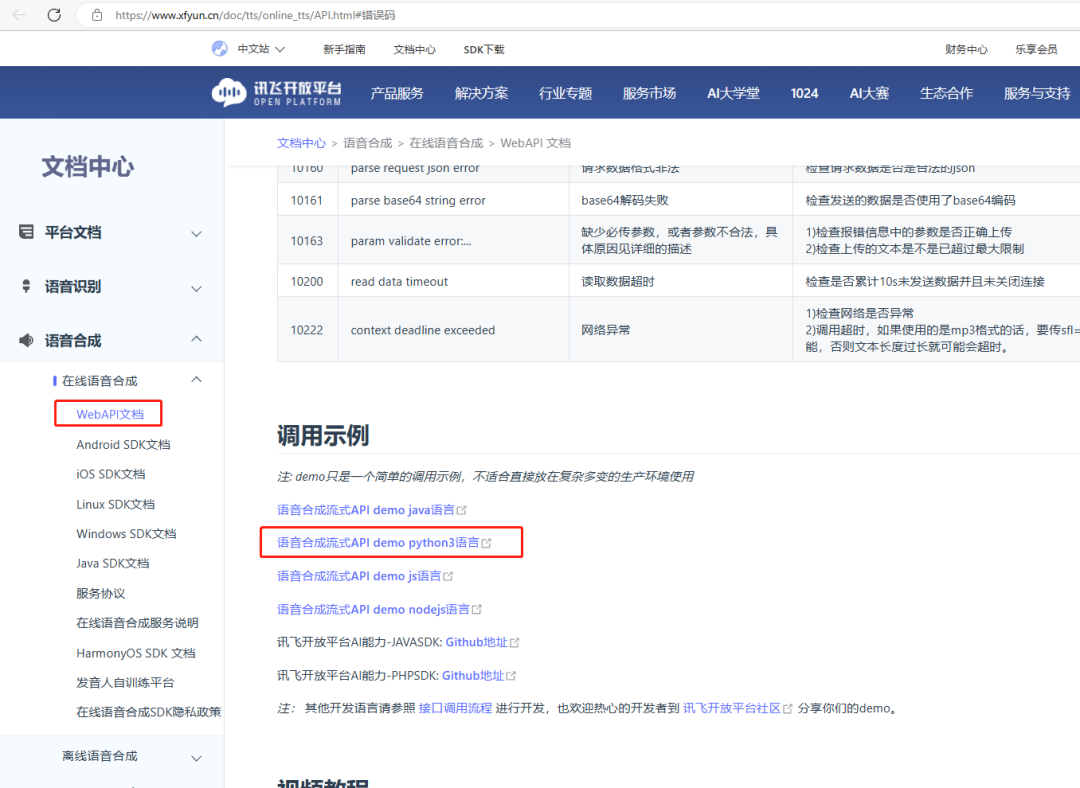Open 语音合成流式API demo java语言 link
The width and height of the screenshot is (1080, 788).
coord(366,510)
